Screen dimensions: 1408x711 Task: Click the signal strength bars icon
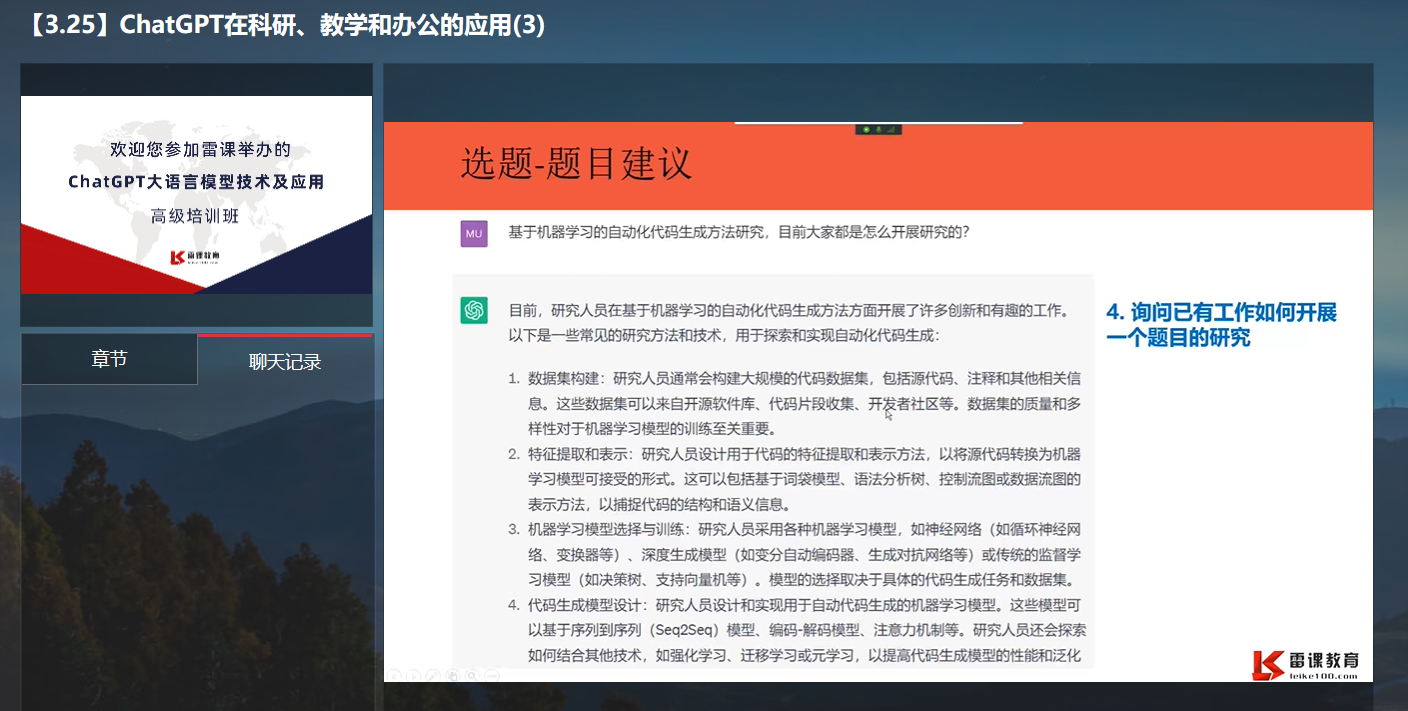(x=892, y=129)
